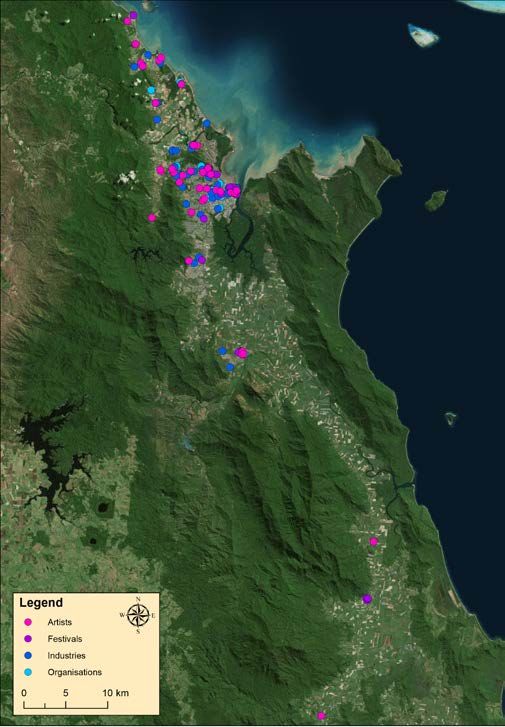Select the pink artist marker at bottom edge

click(321, 716)
